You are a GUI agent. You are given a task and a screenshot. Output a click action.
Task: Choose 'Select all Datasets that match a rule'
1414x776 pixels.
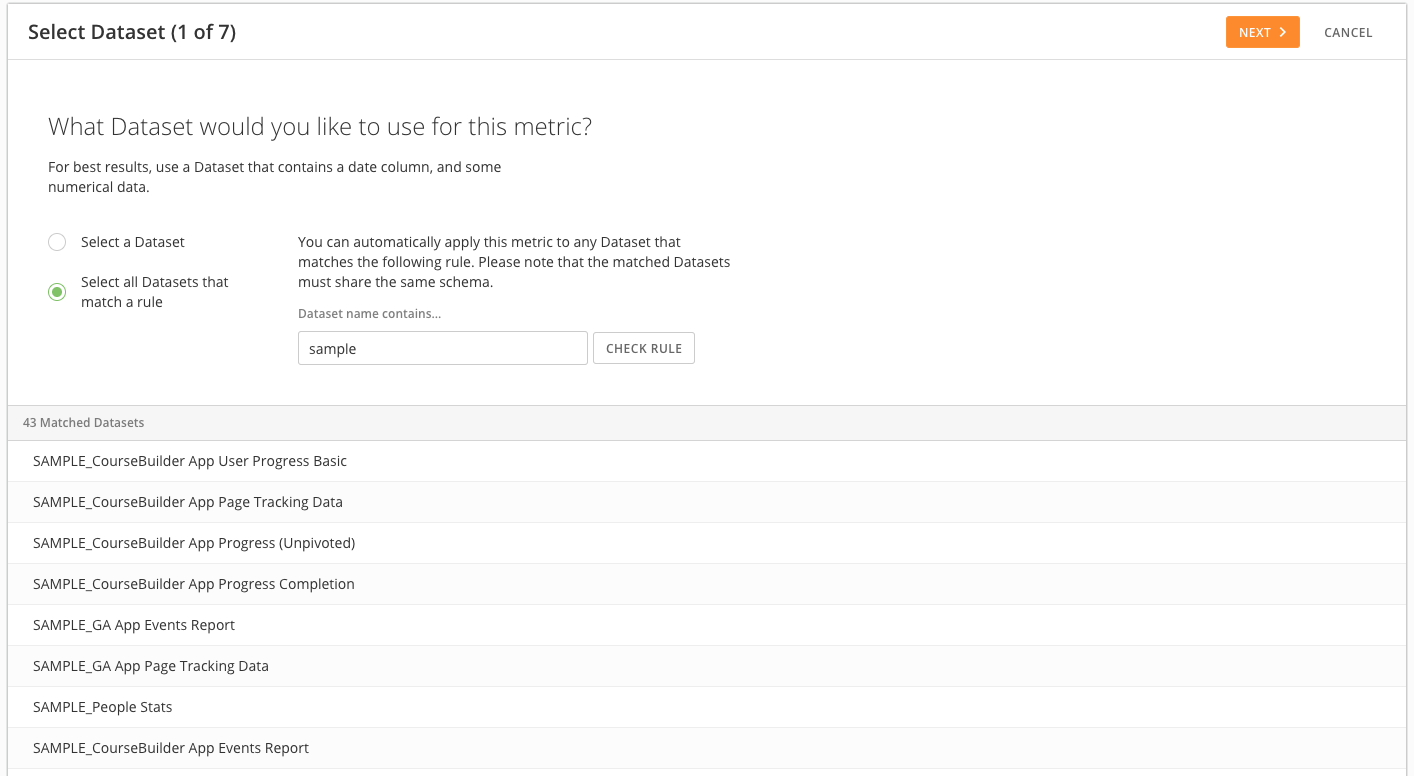(x=57, y=292)
